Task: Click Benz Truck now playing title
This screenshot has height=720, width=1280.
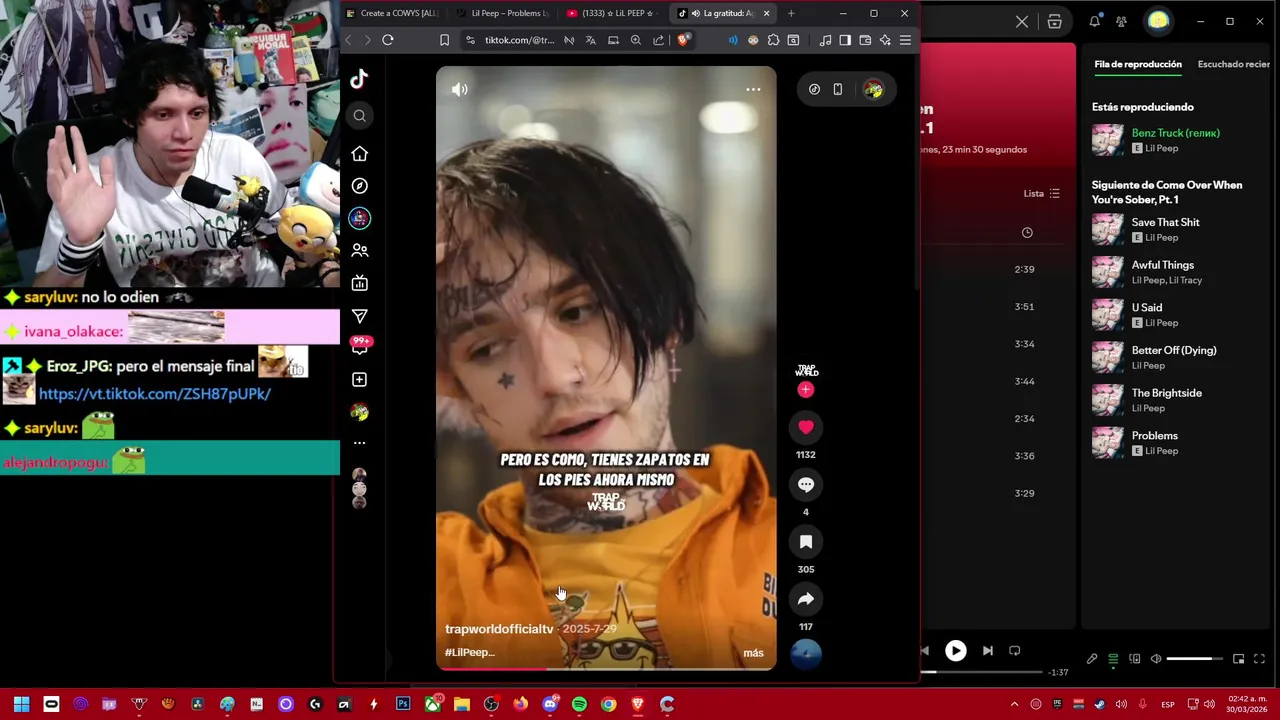Action: [1175, 133]
